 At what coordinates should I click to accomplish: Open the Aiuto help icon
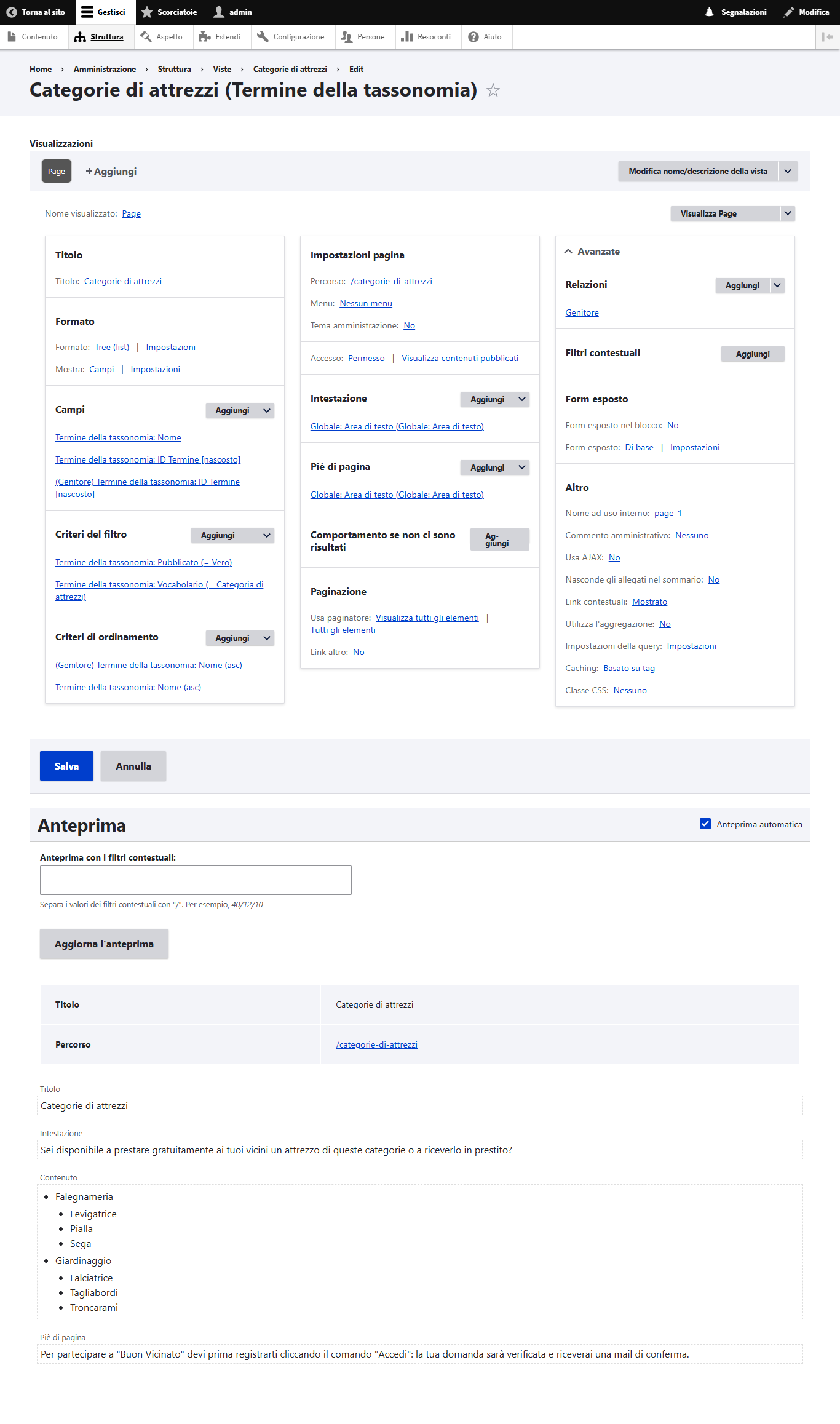(473, 37)
